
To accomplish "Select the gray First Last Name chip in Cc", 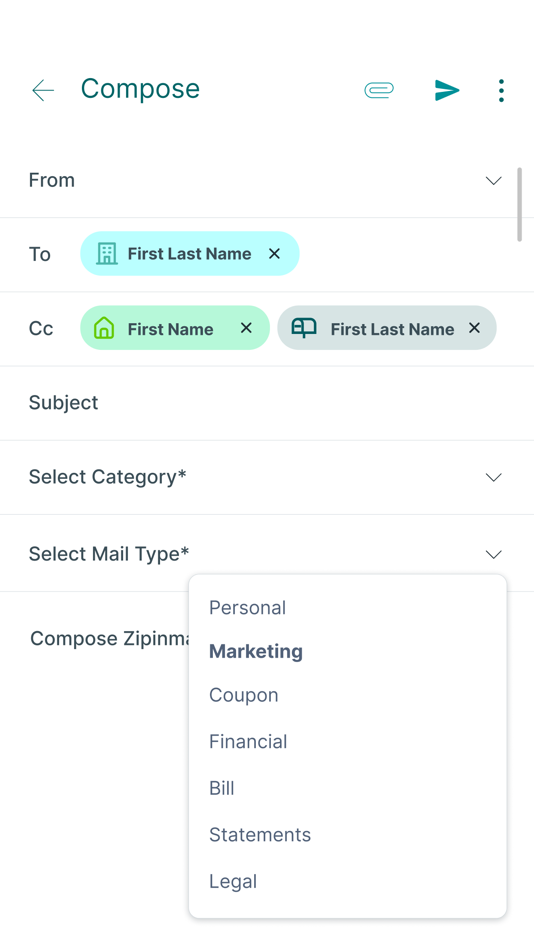I will (387, 328).
